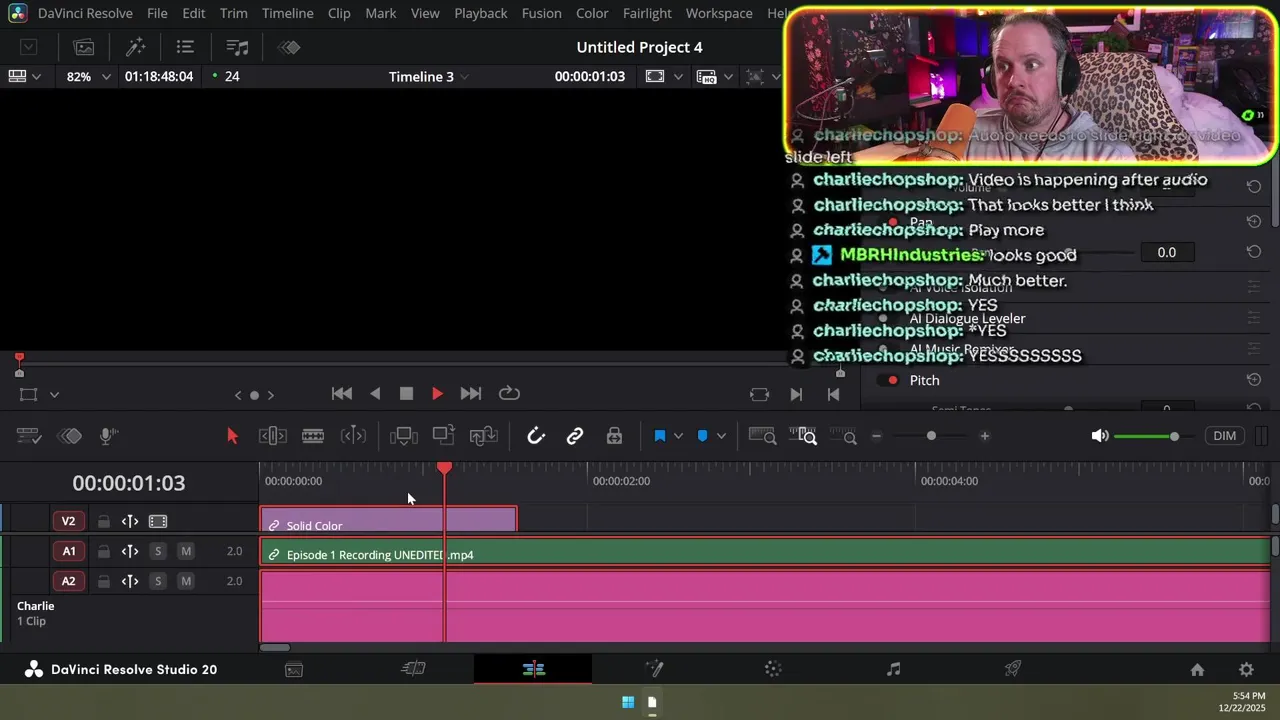This screenshot has height=720, width=1280.
Task: Open the Timeline menu
Action: 287,13
